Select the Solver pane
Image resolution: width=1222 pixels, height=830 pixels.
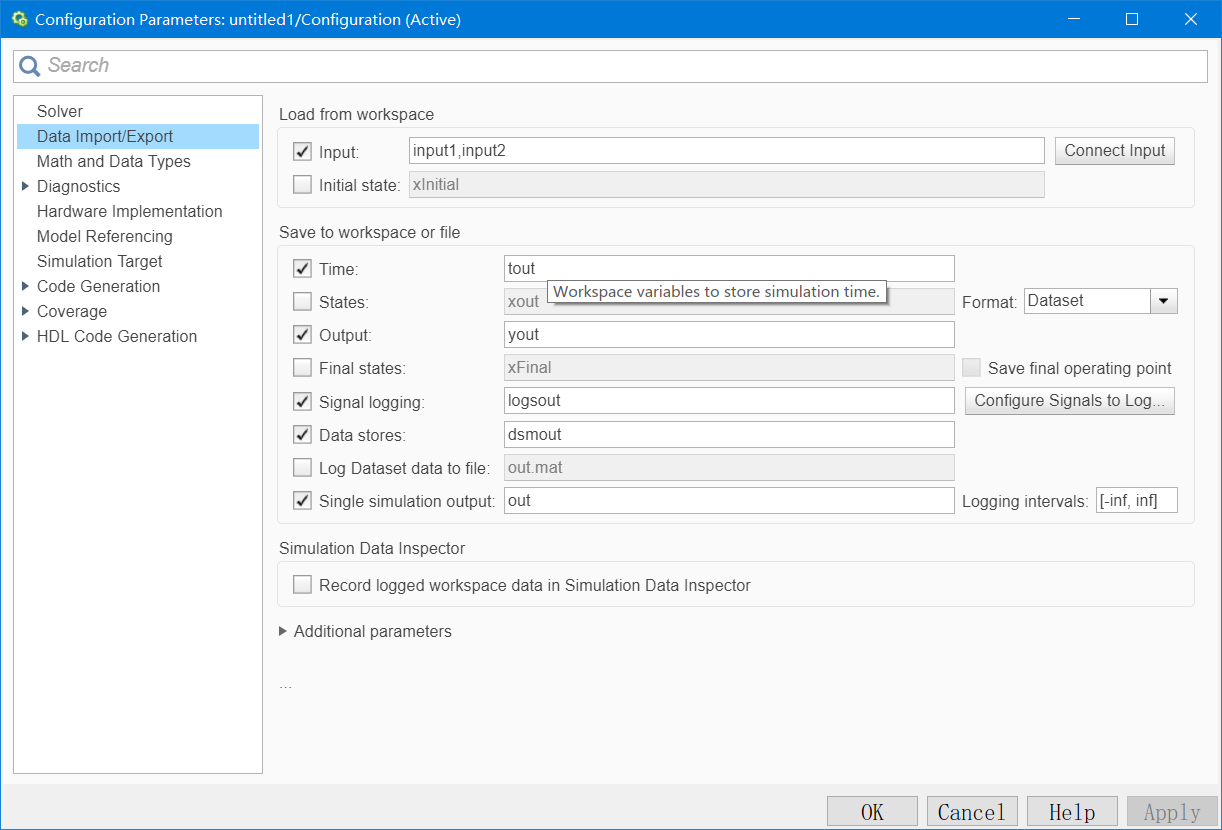pos(60,111)
